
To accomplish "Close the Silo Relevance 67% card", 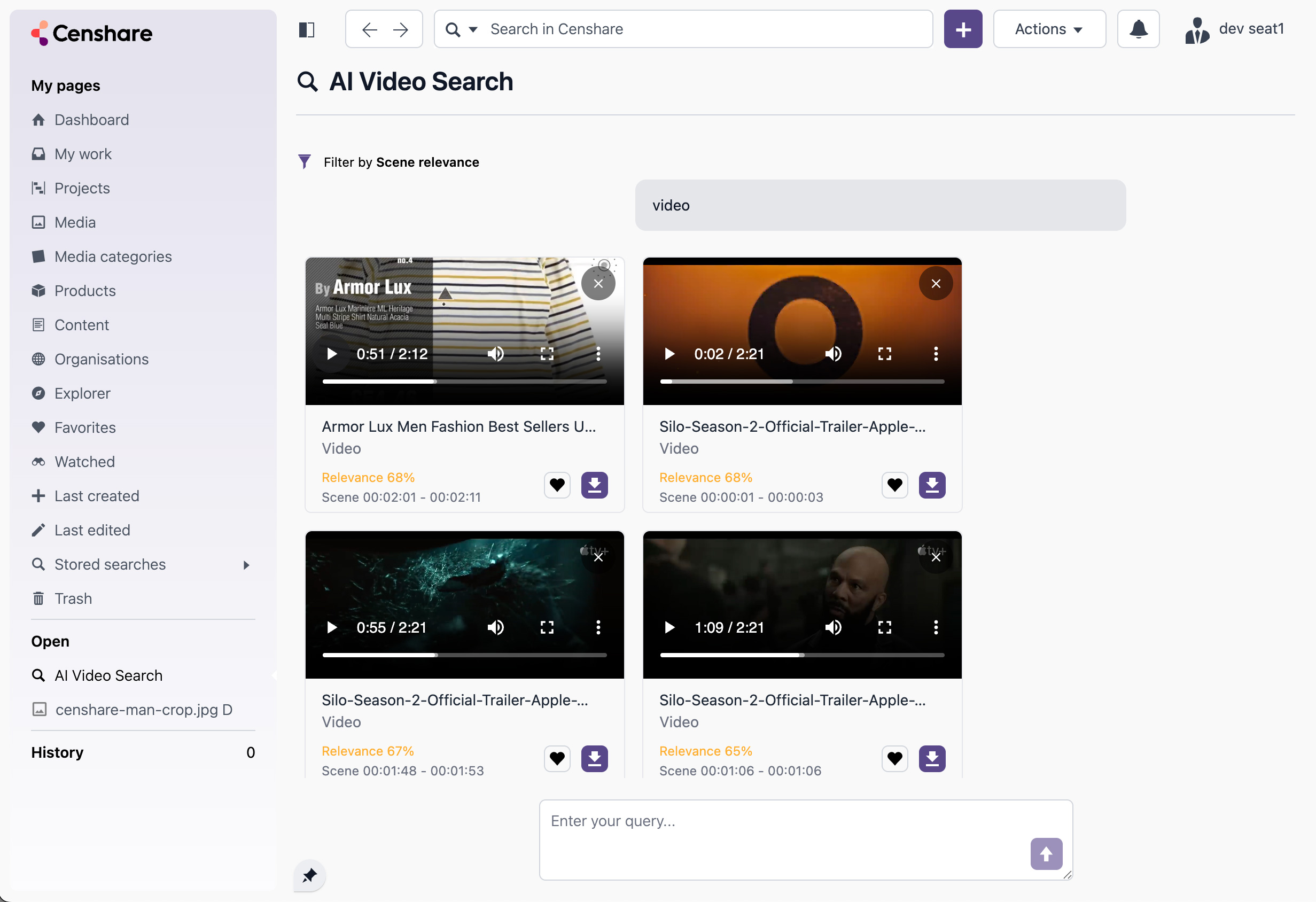I will (x=598, y=557).
